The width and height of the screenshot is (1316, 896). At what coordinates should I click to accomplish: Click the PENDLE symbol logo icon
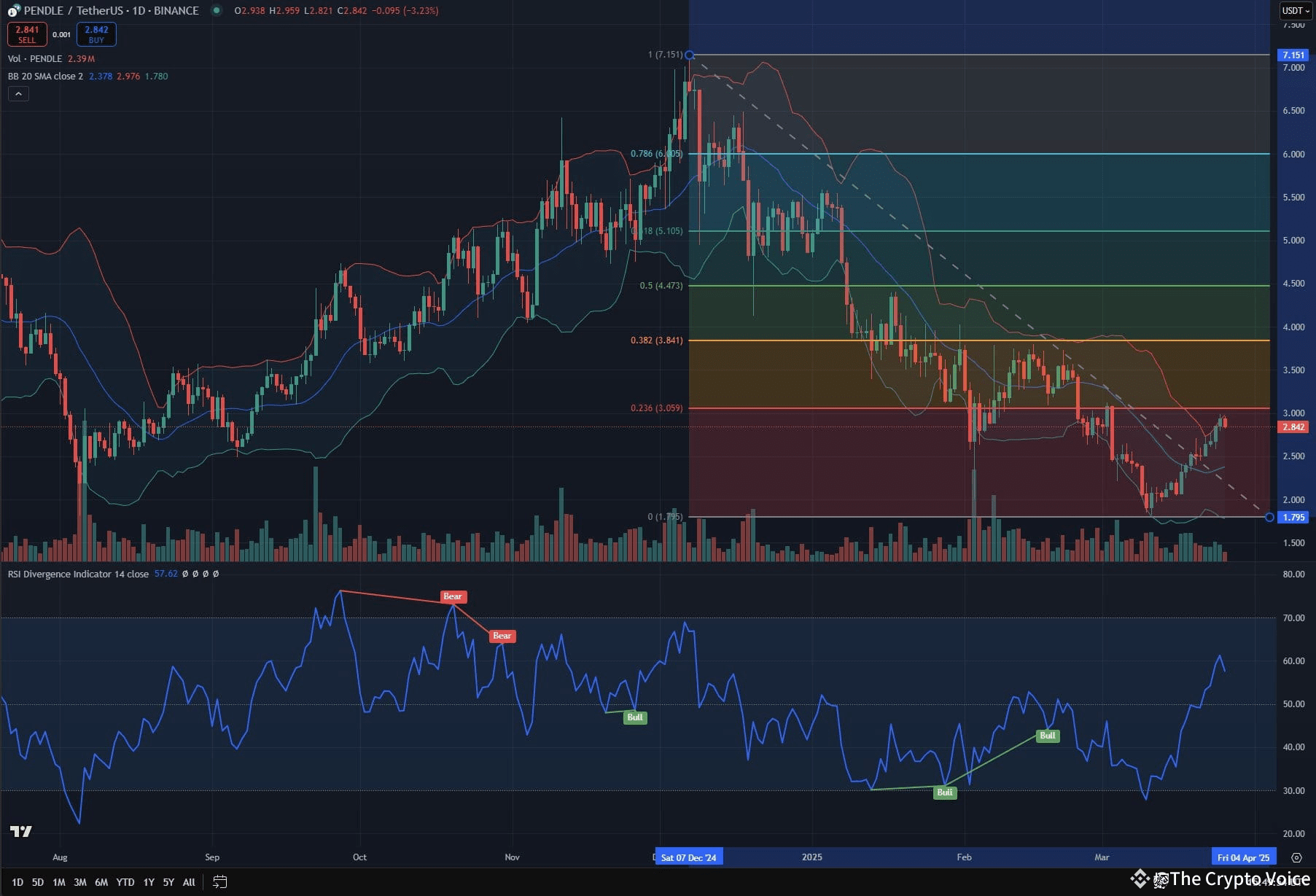[14, 11]
